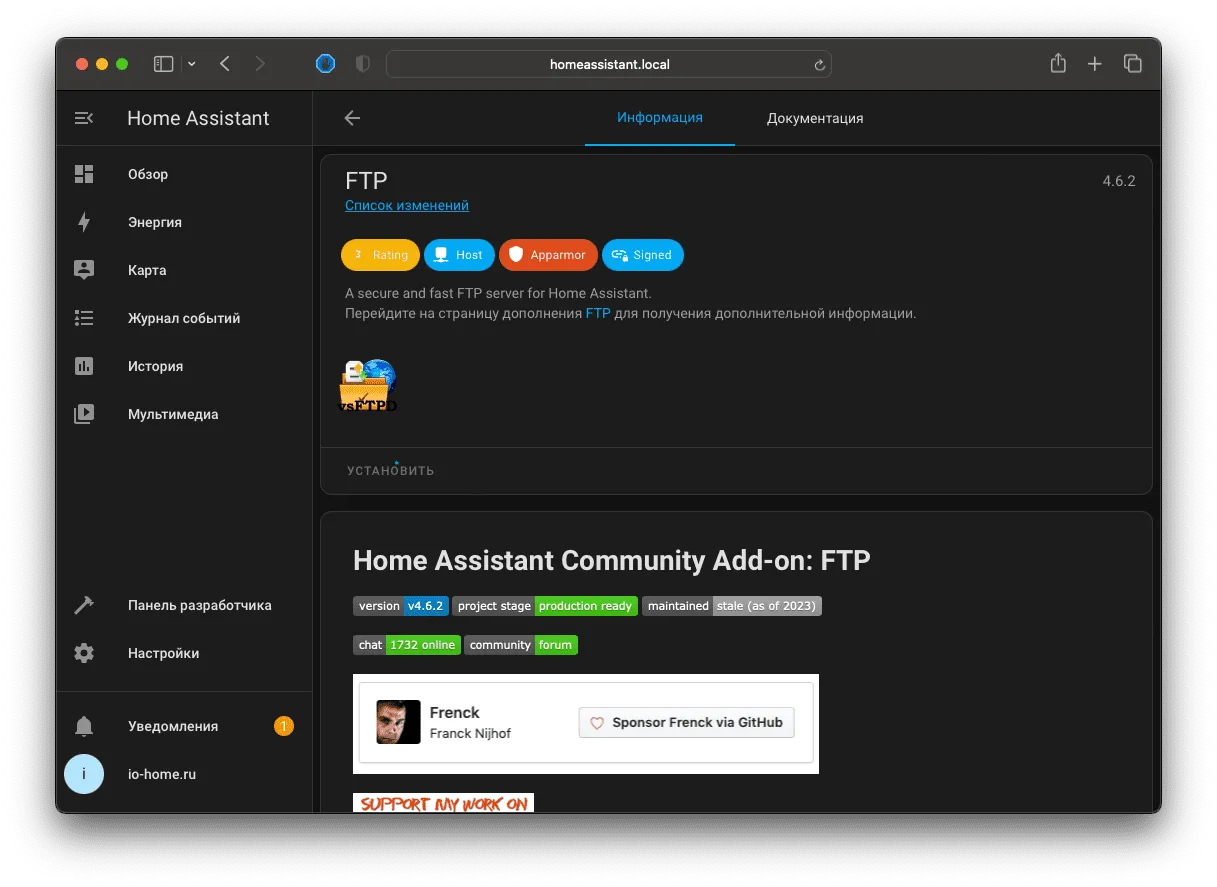Click the Rating 3 badge
Viewport: 1217px width, 887px height.
click(x=380, y=255)
